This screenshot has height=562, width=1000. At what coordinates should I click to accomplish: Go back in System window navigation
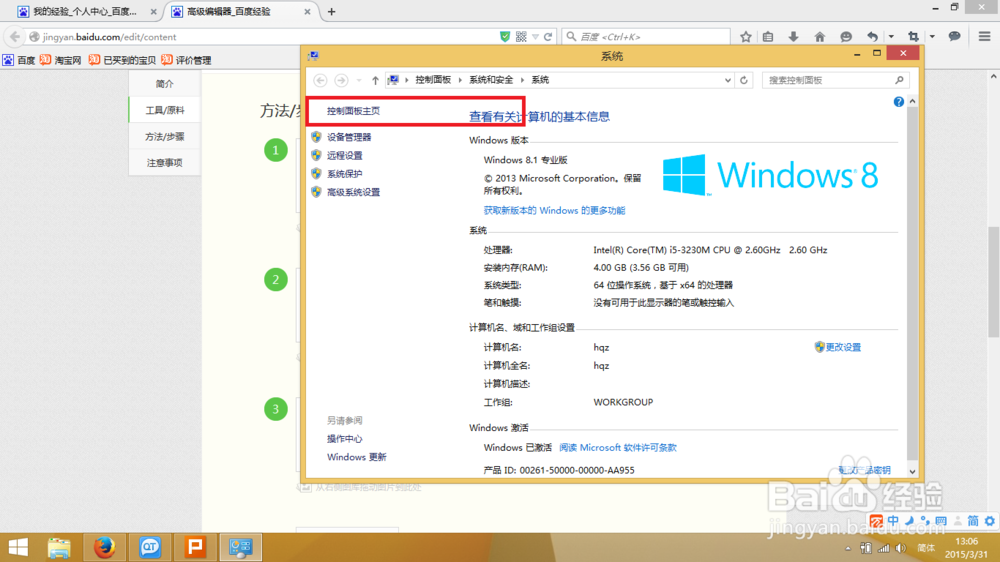[x=320, y=80]
